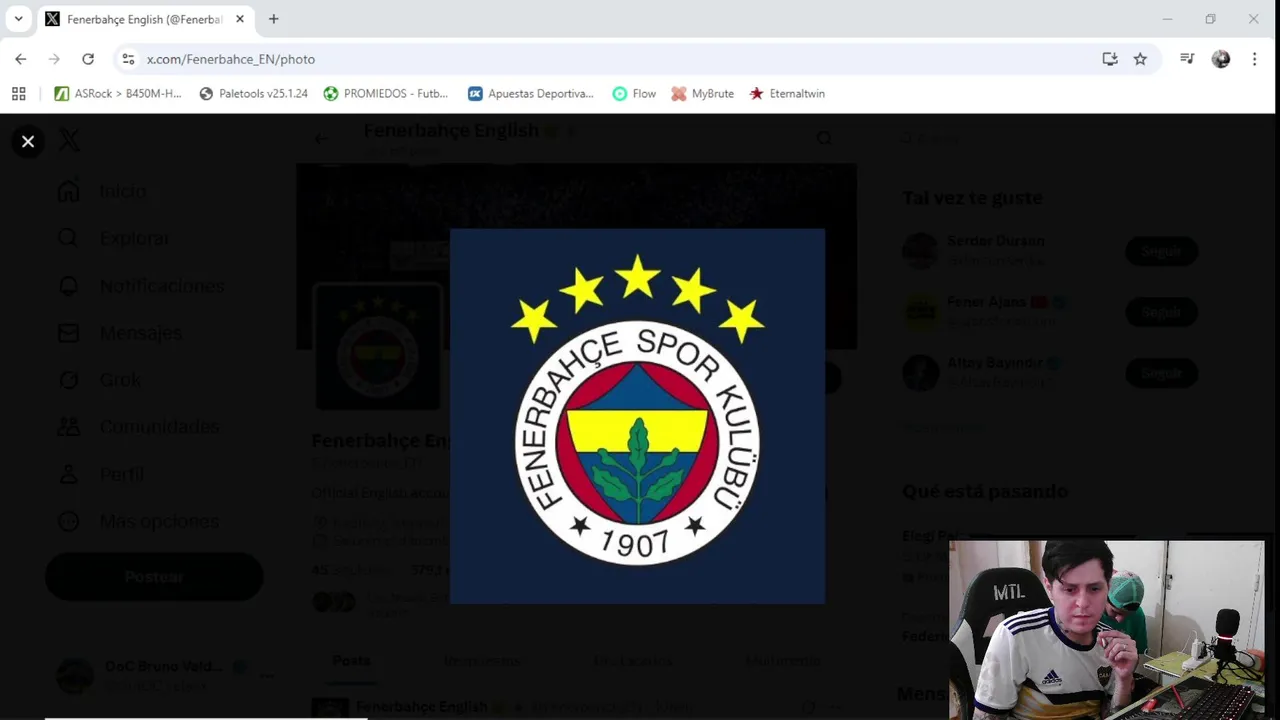Open Eternaltwin bookmark
The height and width of the screenshot is (720, 1280).
point(787,93)
